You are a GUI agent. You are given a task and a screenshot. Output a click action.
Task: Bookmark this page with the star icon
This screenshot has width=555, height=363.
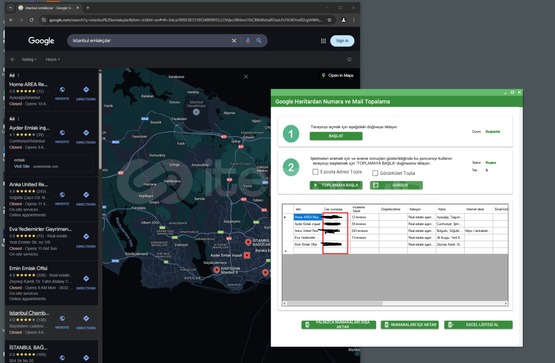pyautogui.click(x=330, y=20)
